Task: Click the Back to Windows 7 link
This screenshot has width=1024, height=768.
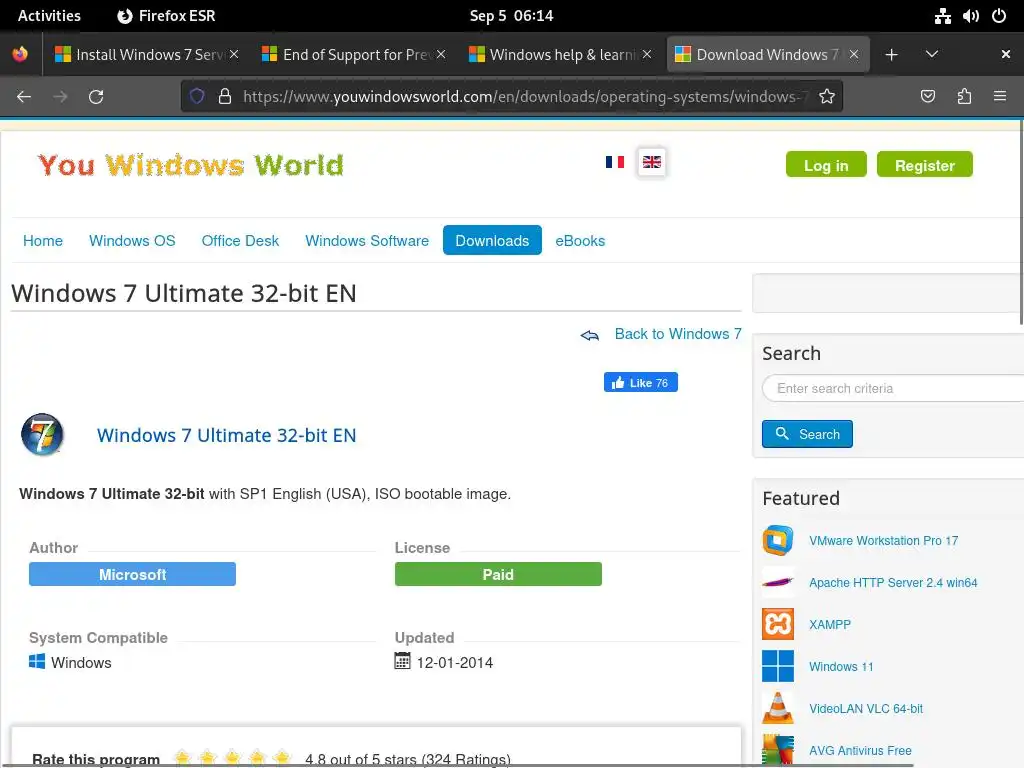Action: coord(678,334)
